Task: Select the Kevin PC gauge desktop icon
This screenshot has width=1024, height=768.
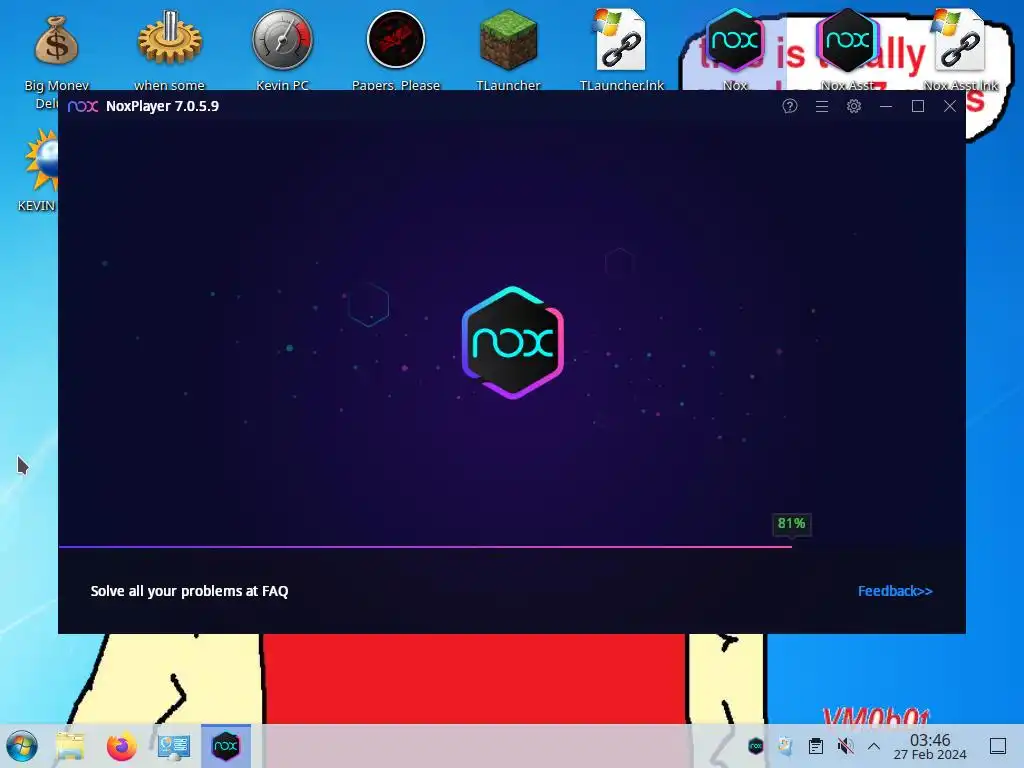Action: [282, 39]
